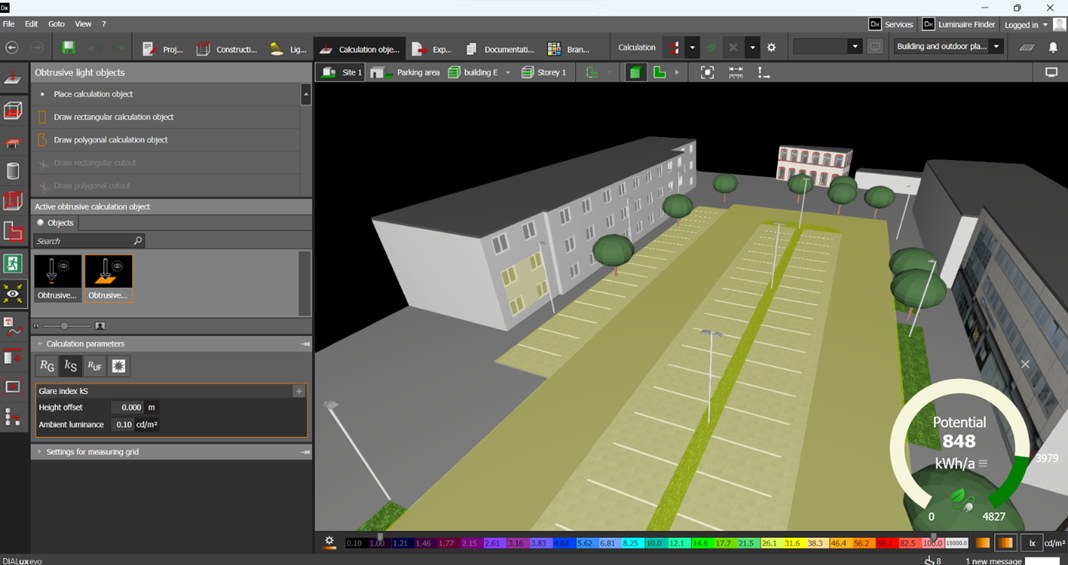
Task: Save project with green floppy icon
Action: tap(68, 48)
